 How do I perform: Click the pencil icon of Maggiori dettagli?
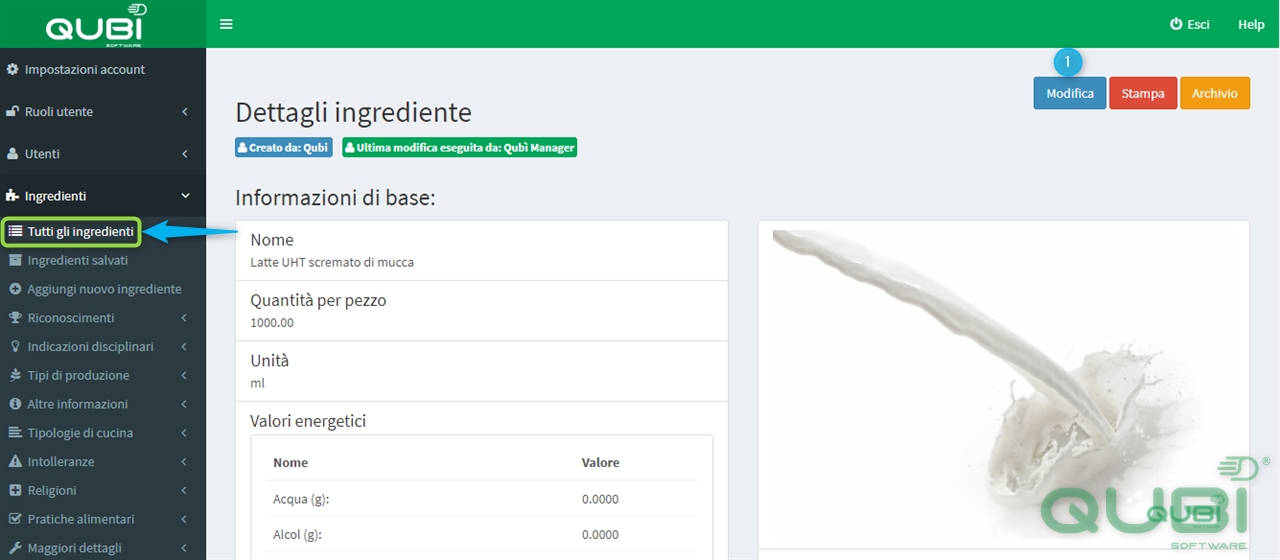tap(15, 548)
